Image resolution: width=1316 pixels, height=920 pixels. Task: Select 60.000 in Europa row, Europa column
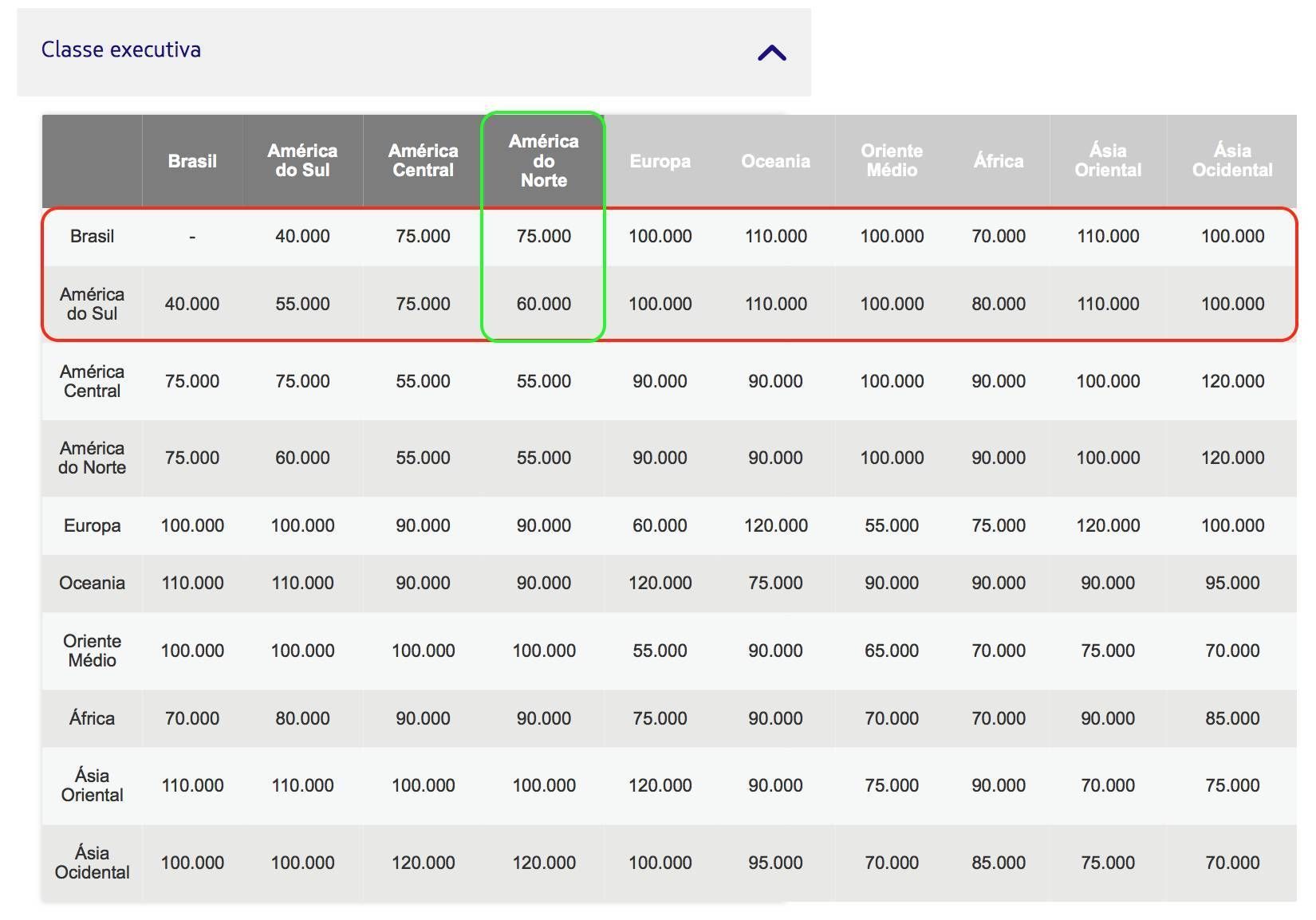pos(660,526)
